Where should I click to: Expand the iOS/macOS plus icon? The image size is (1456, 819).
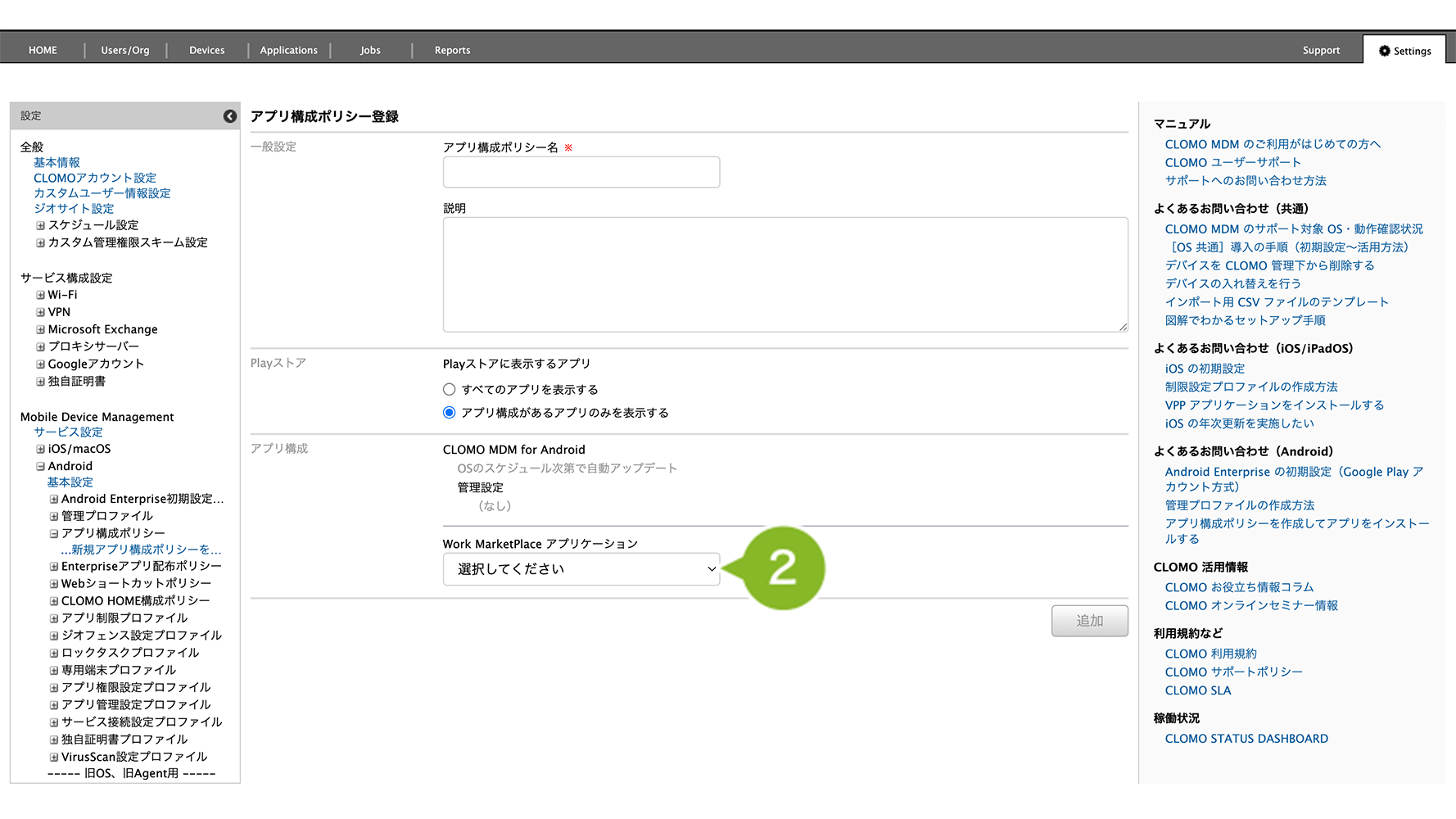click(40, 449)
